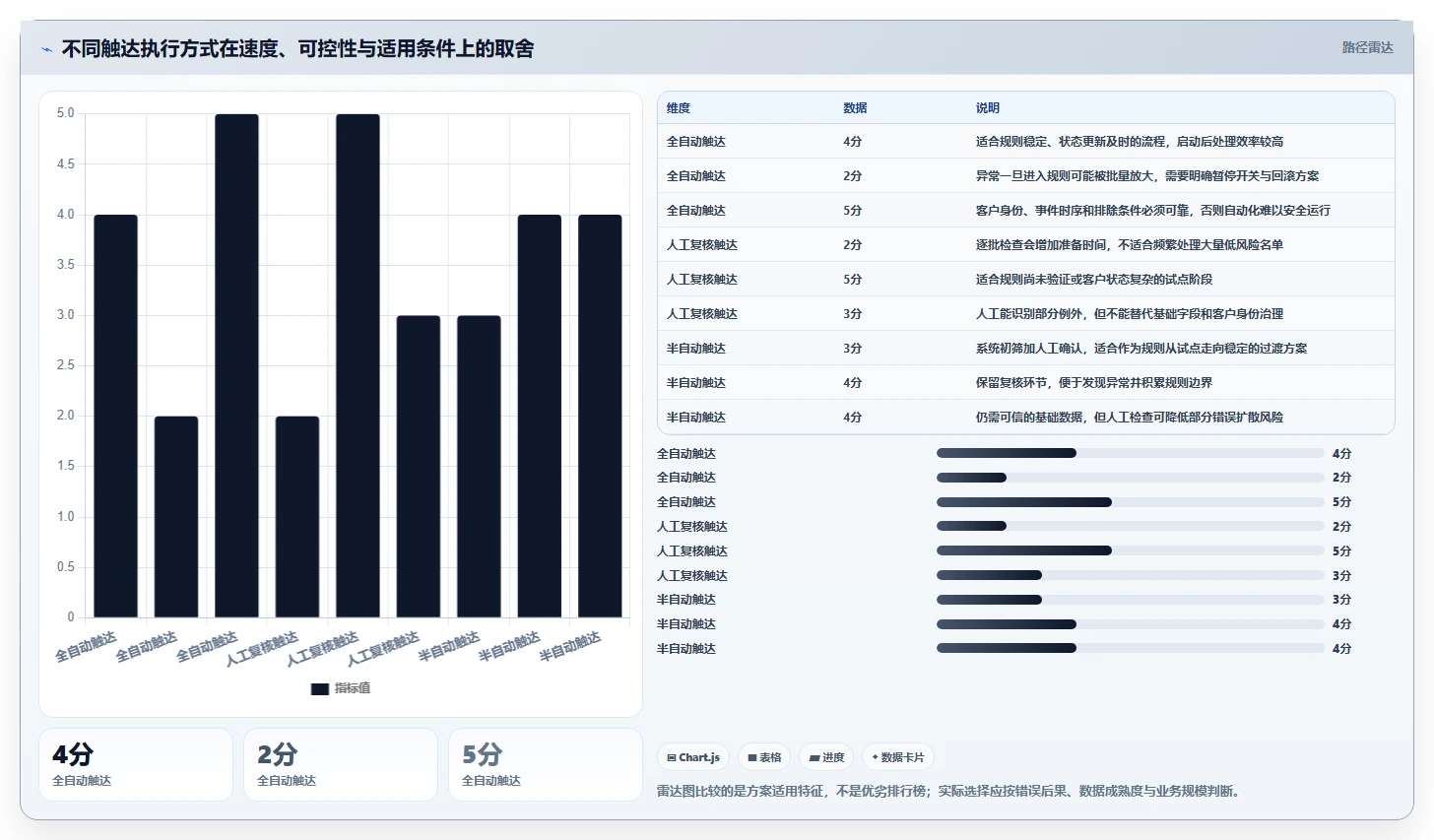The height and width of the screenshot is (840, 1434).
Task: Click the 说明 column header in the table
Action: pyautogui.click(x=988, y=108)
